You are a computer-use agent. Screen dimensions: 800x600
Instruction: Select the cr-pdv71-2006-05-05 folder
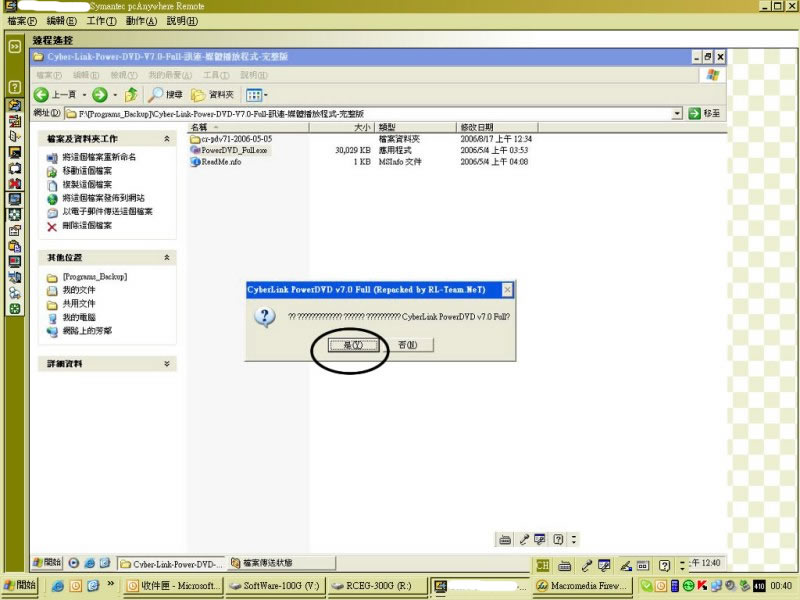(x=231, y=139)
